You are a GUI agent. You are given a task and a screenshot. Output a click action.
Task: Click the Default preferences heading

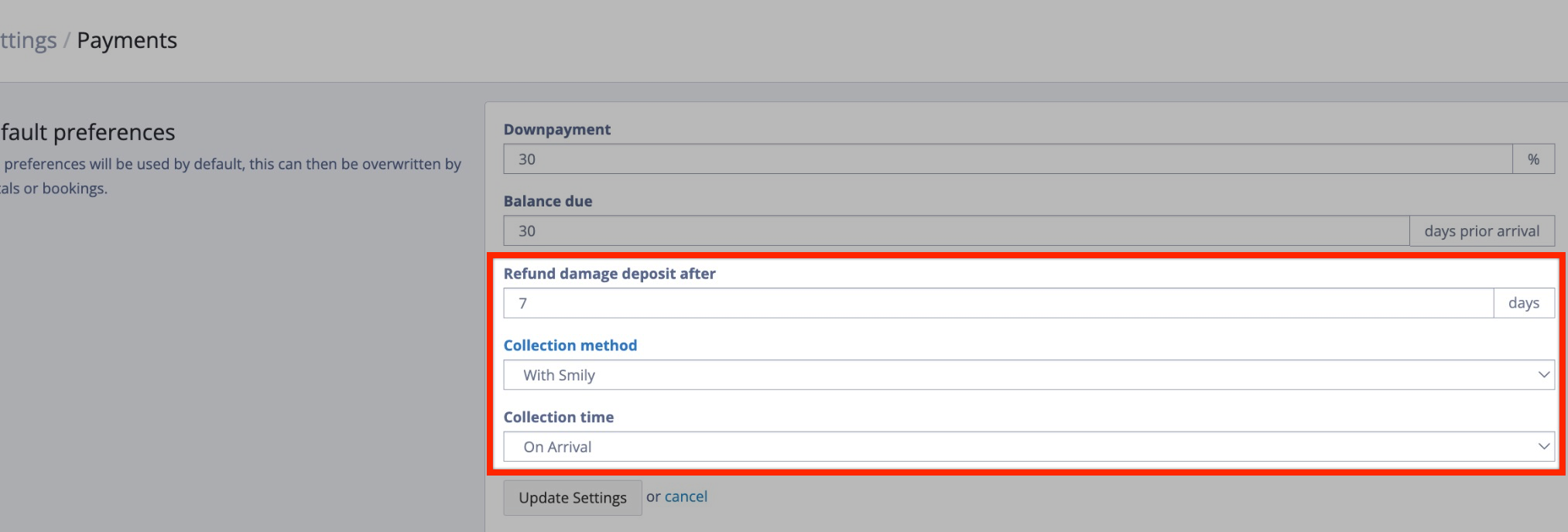pos(87,132)
